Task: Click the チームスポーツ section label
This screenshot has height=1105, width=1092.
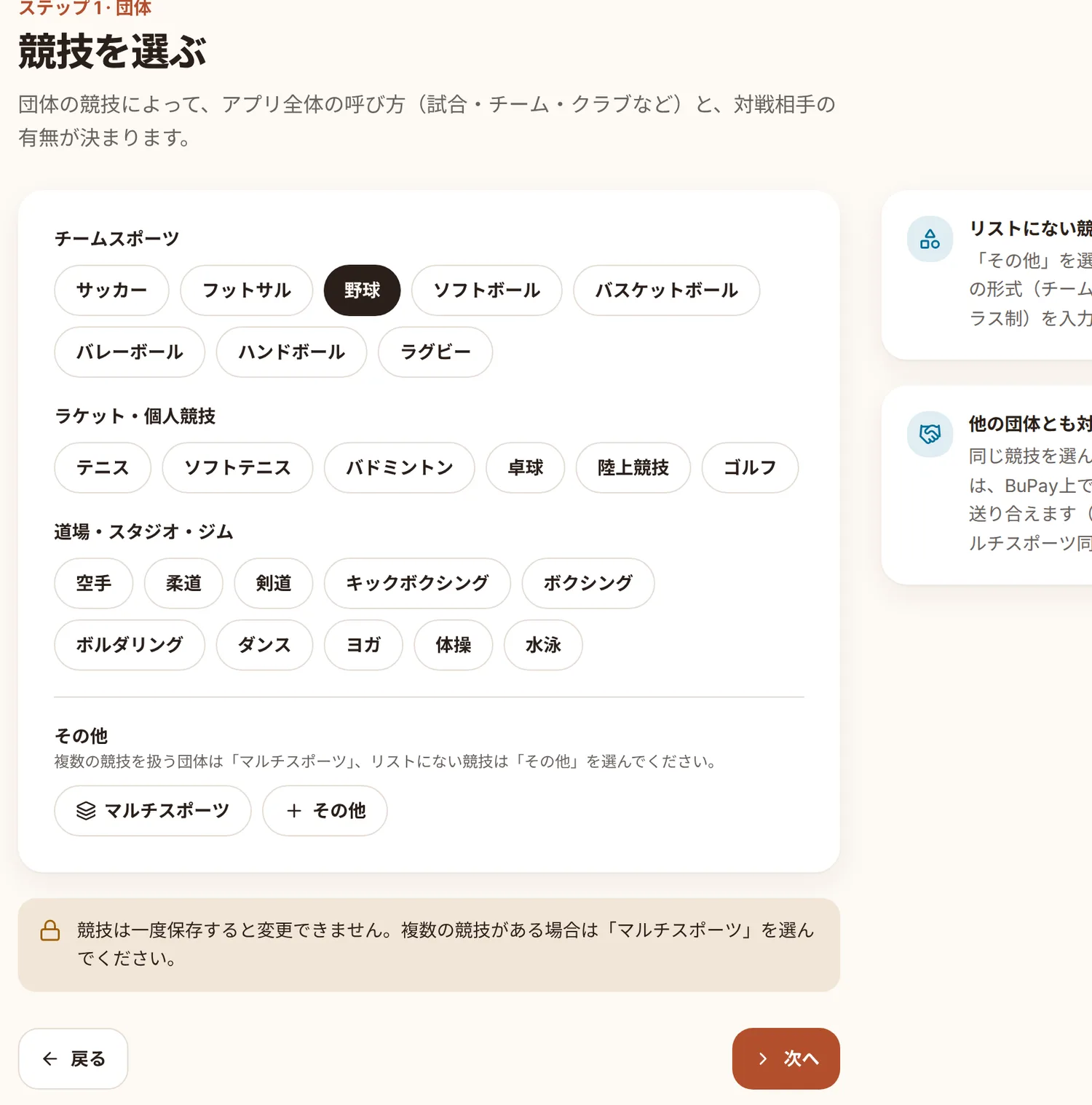Action: 116,239
